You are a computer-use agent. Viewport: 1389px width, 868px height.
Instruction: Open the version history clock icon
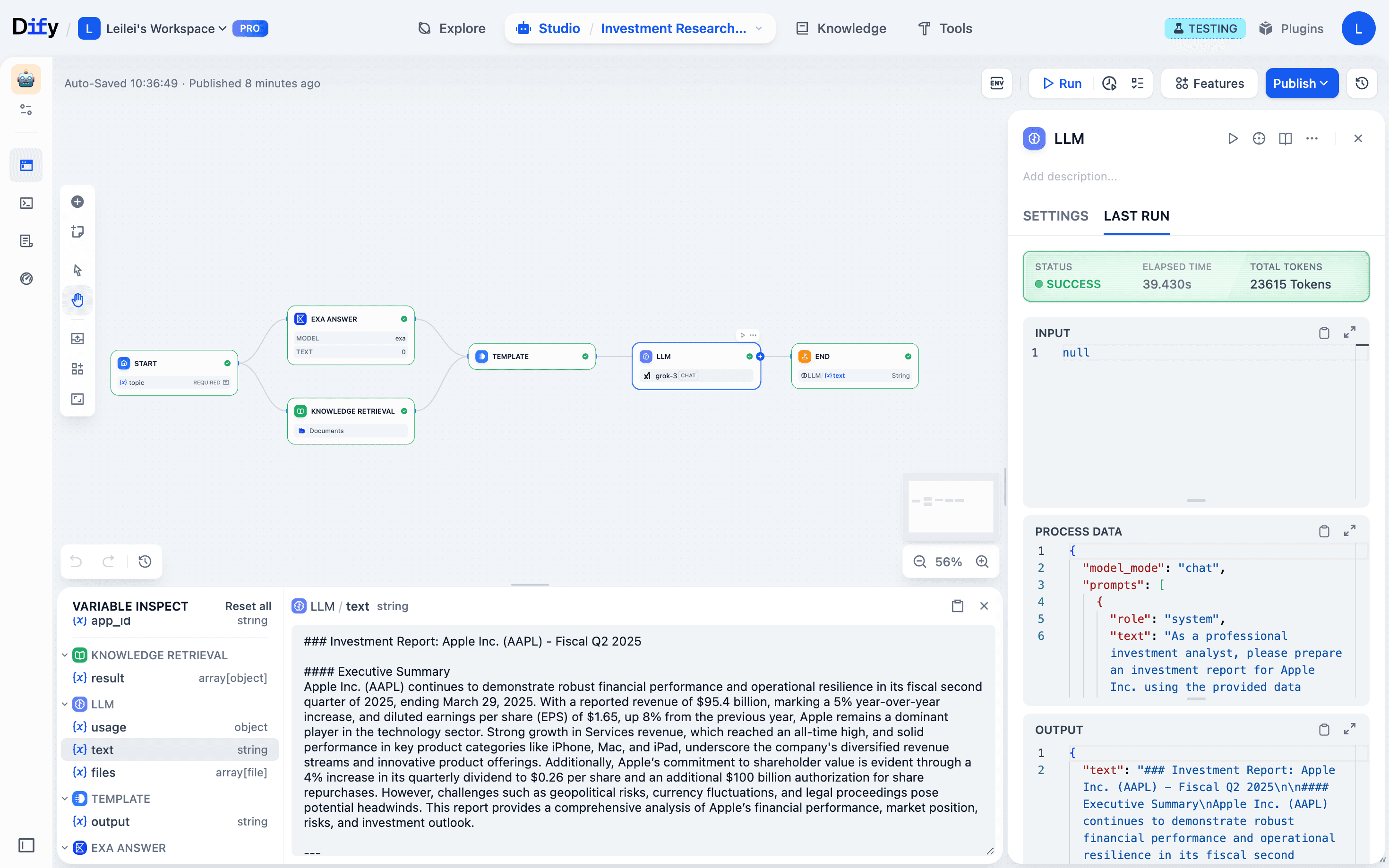1362,83
